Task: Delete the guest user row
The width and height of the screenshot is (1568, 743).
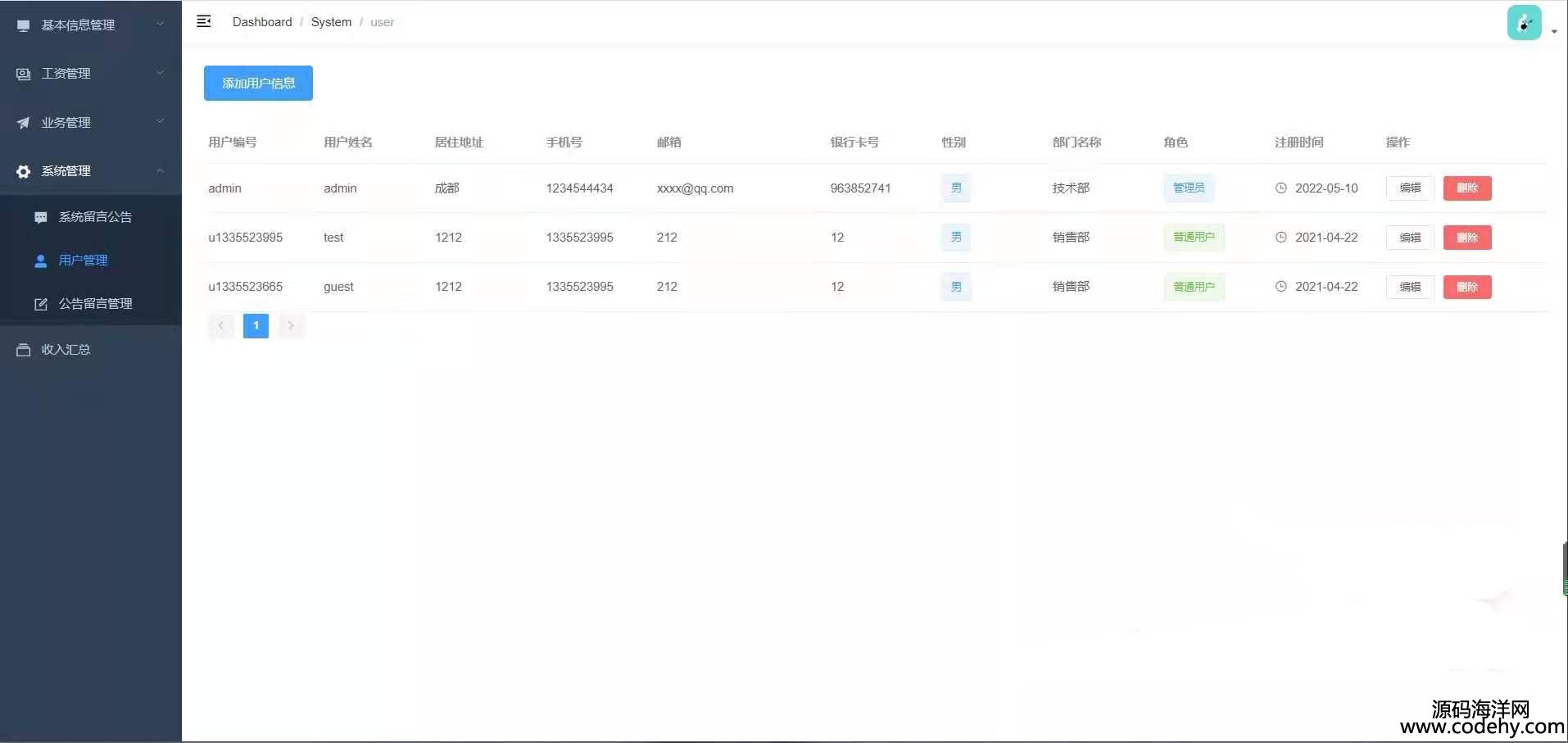Action: point(1466,287)
